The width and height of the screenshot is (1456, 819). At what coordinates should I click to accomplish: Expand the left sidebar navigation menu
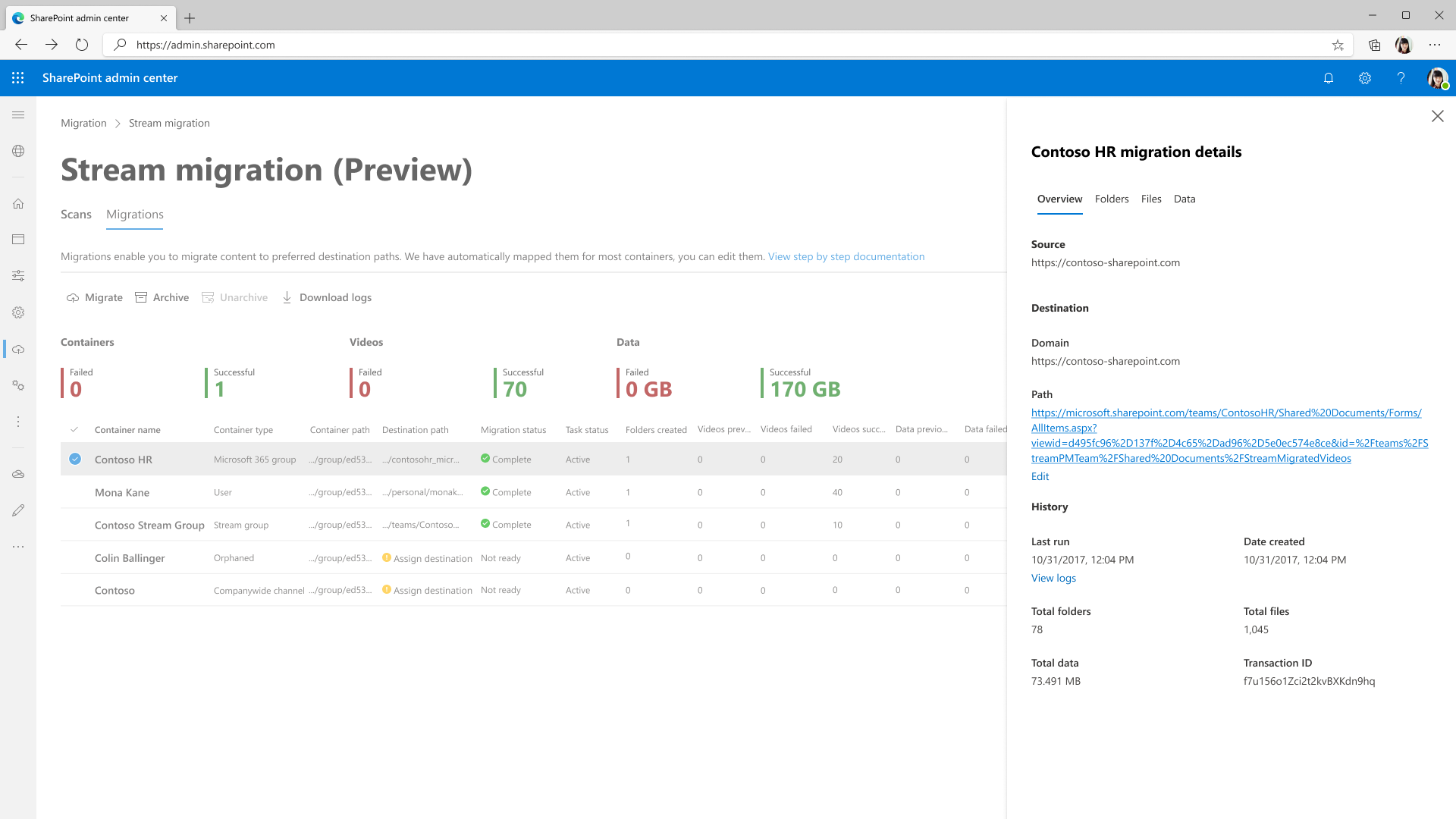coord(18,115)
